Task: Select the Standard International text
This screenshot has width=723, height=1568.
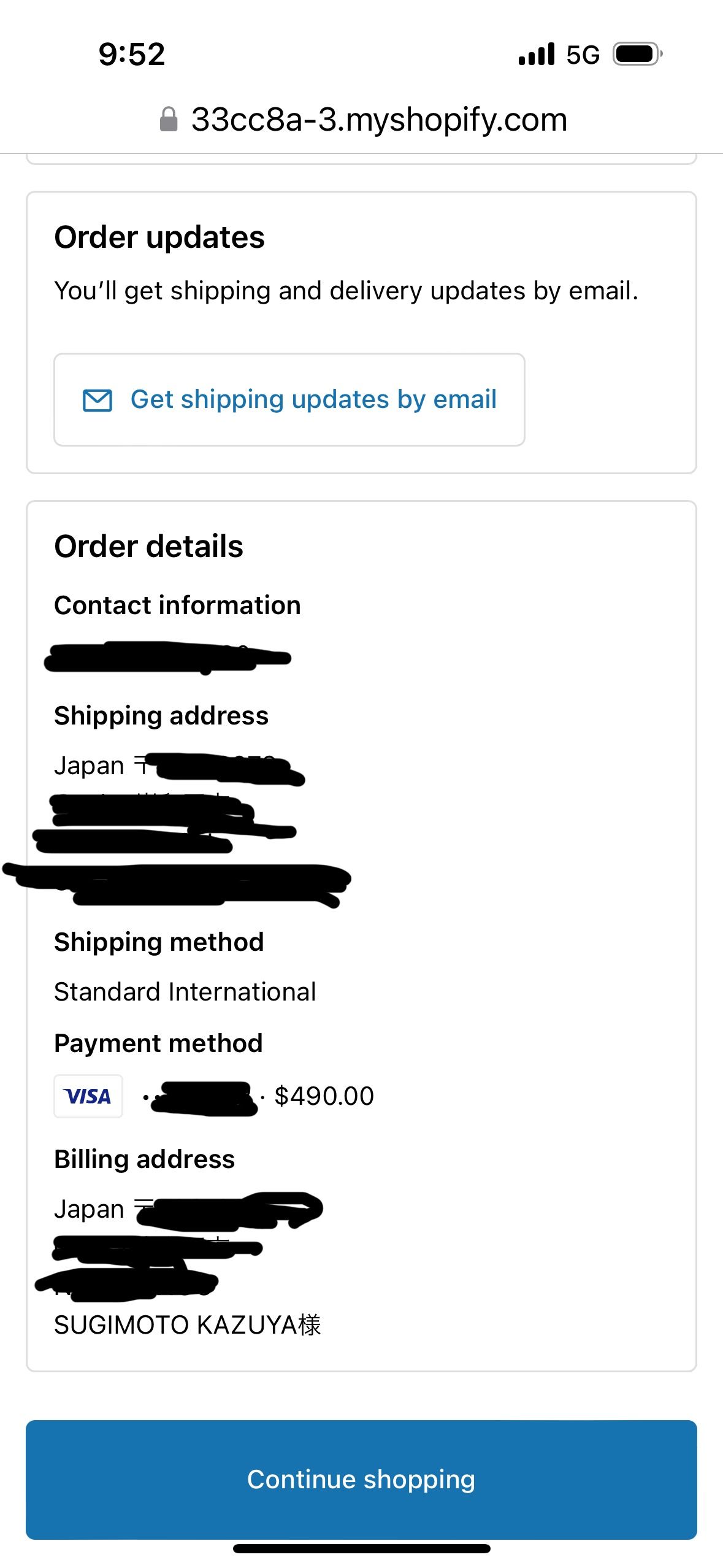Action: 185,992
